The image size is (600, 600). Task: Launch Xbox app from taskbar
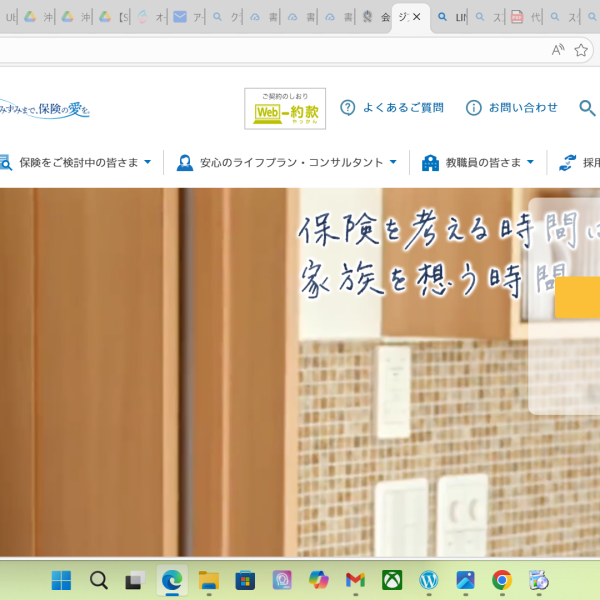392,580
